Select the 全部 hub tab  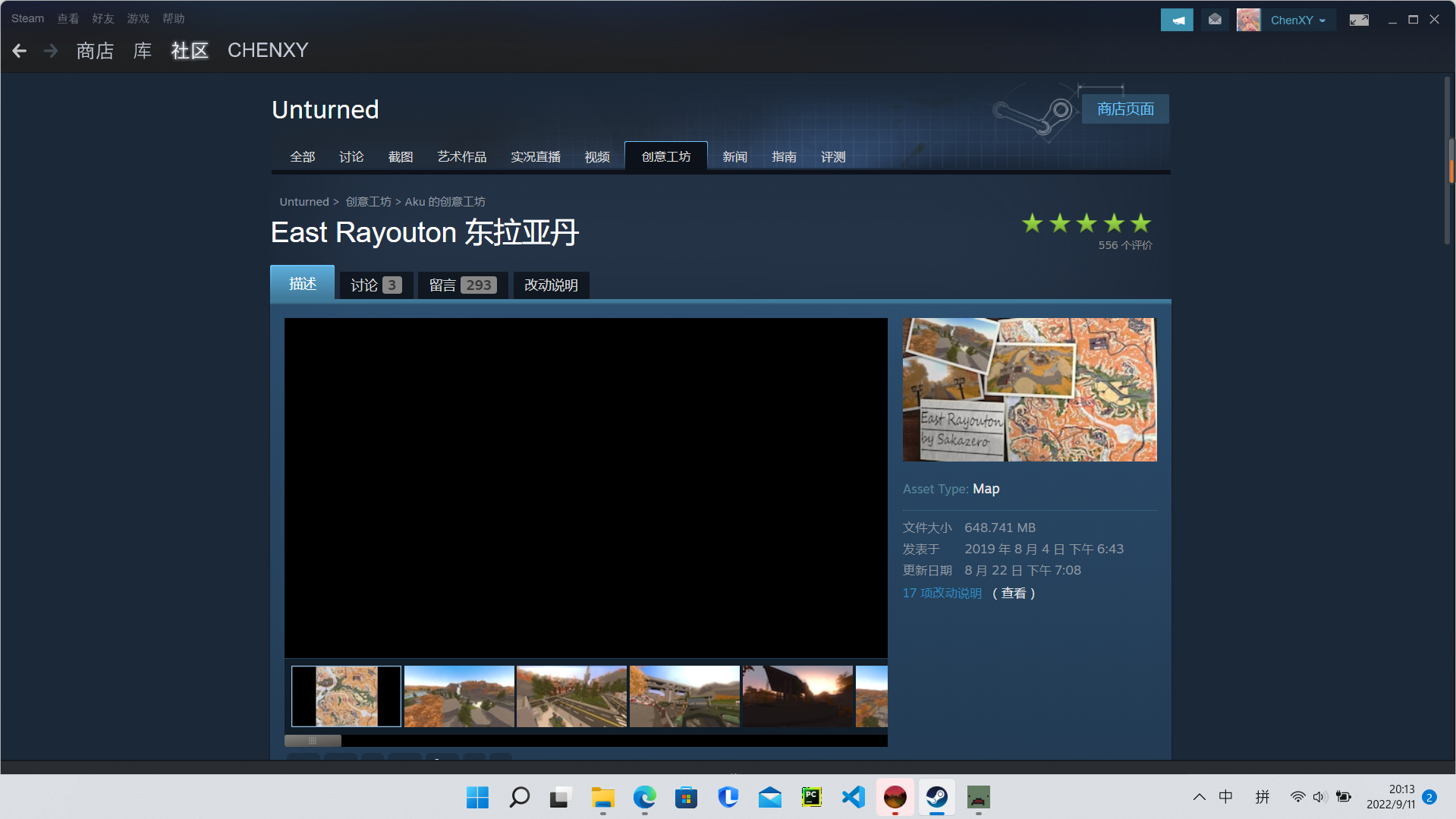click(x=303, y=157)
